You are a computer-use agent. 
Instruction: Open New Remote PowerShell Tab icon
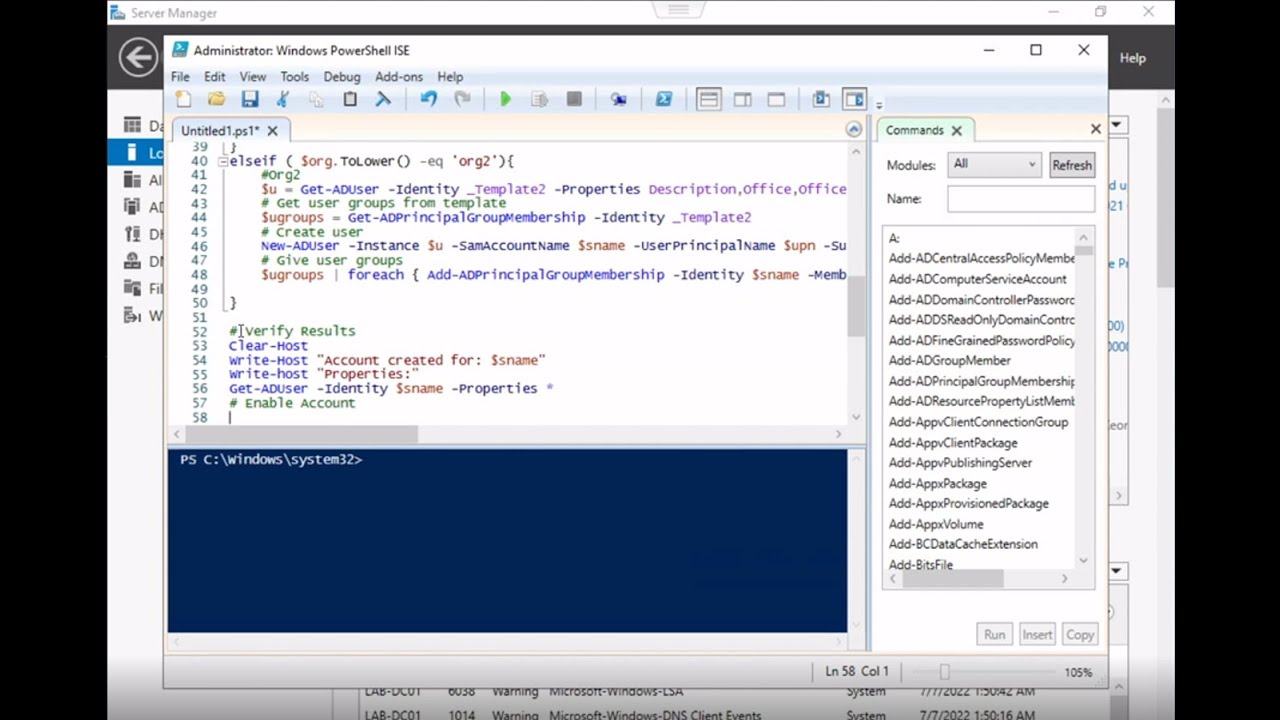click(618, 99)
